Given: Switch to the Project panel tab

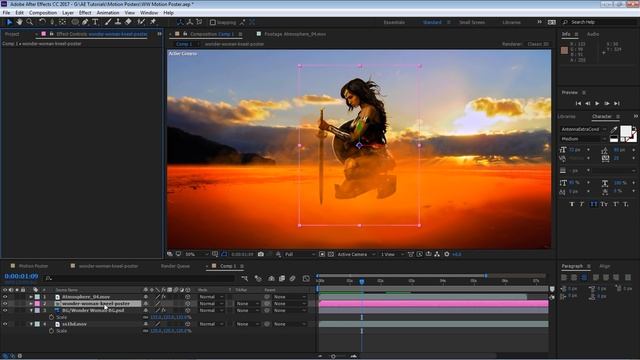Looking at the screenshot, I should point(12,34).
